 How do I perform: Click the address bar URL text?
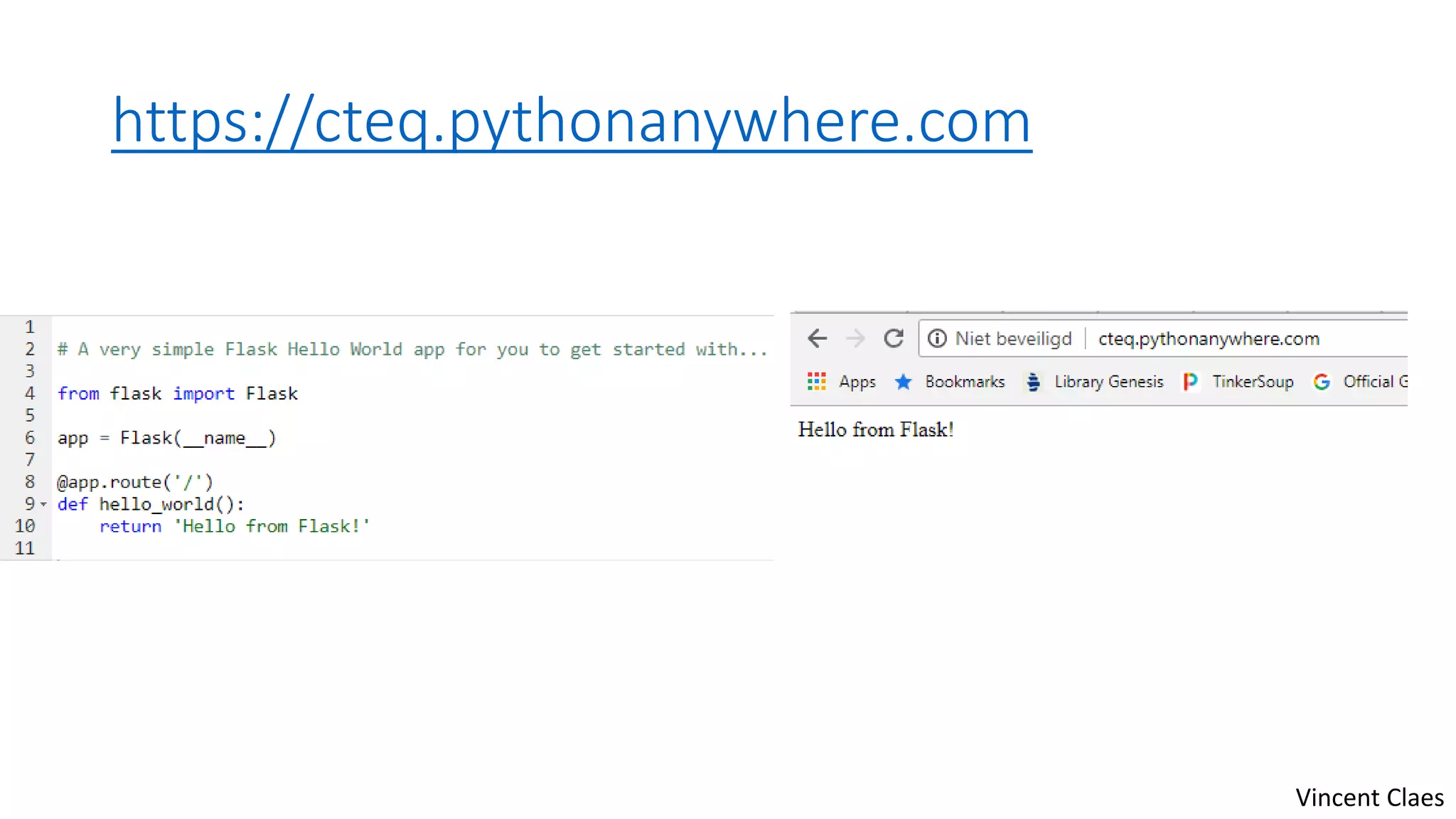1209,339
